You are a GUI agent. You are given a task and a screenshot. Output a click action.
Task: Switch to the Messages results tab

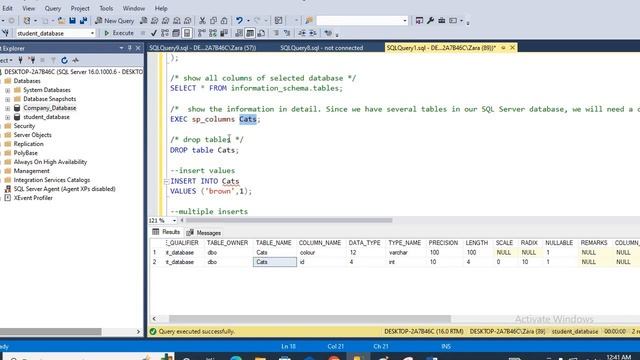tap(204, 233)
